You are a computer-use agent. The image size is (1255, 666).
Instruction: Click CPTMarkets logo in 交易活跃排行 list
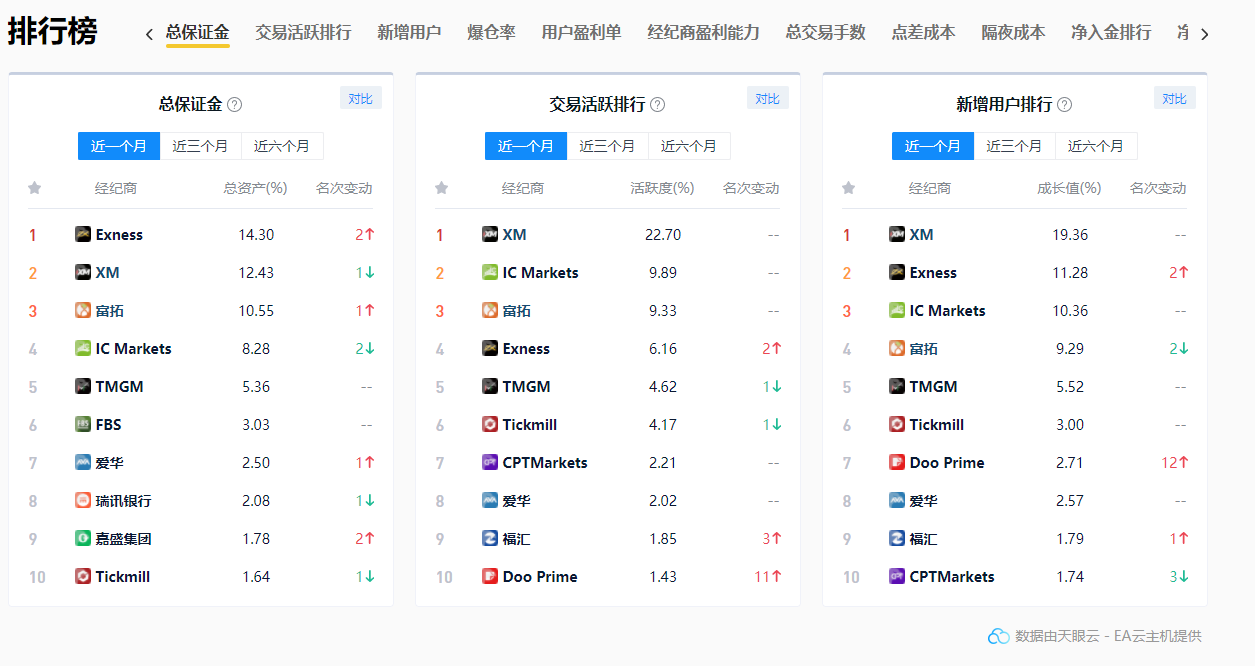[x=490, y=463]
